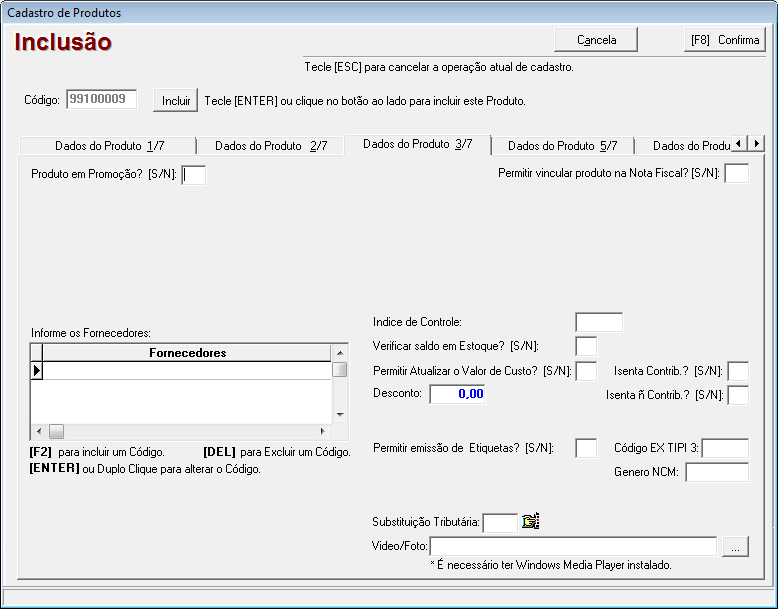The height and width of the screenshot is (609, 778).
Task: Select the Desconto value field
Action: (457, 394)
